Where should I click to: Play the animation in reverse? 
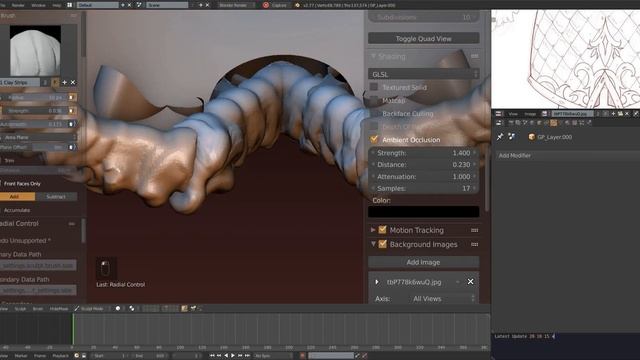(x=226, y=356)
